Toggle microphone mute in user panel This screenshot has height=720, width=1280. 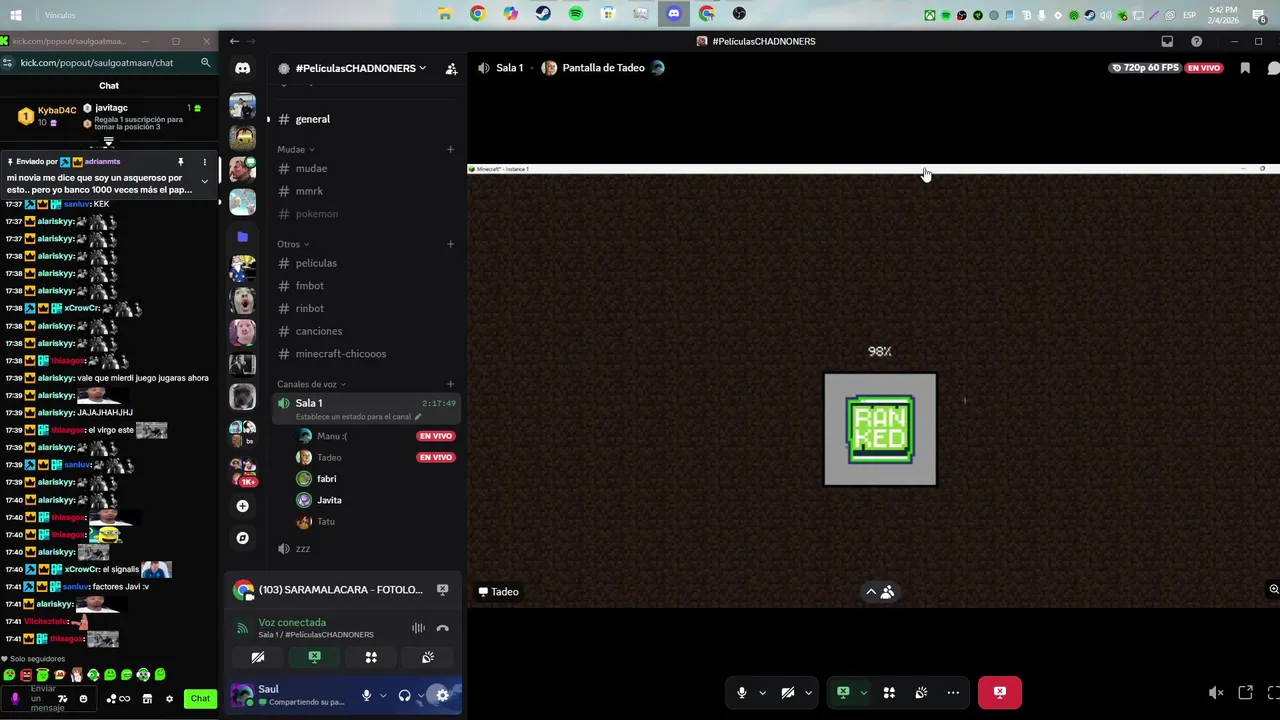point(366,695)
